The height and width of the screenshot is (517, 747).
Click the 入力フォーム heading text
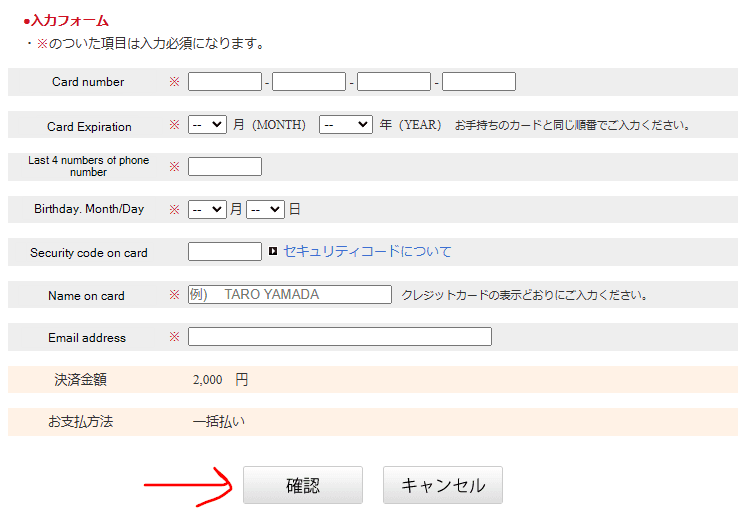click(x=69, y=20)
